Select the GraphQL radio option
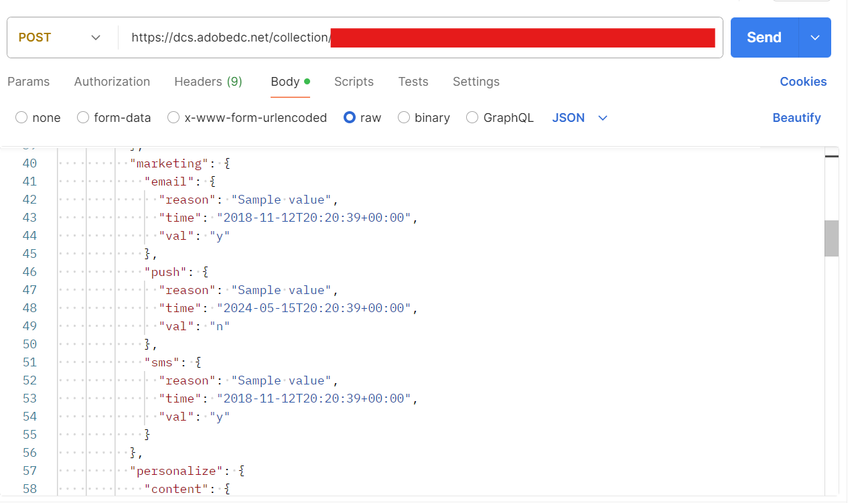This screenshot has height=503, width=860. click(472, 118)
